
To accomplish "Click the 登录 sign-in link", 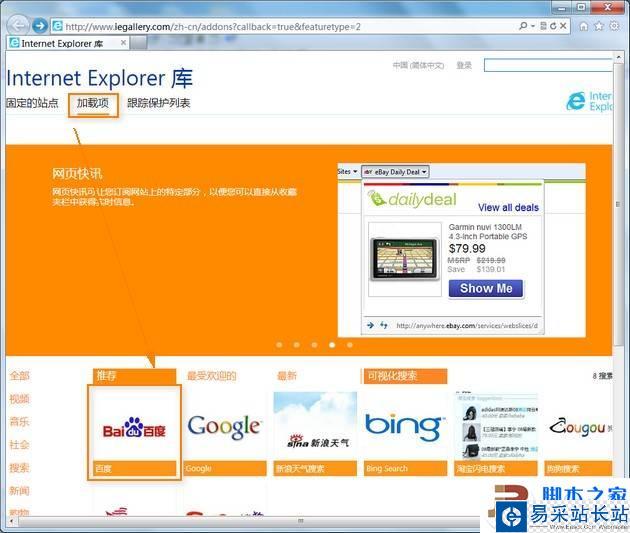I will pyautogui.click(x=464, y=65).
